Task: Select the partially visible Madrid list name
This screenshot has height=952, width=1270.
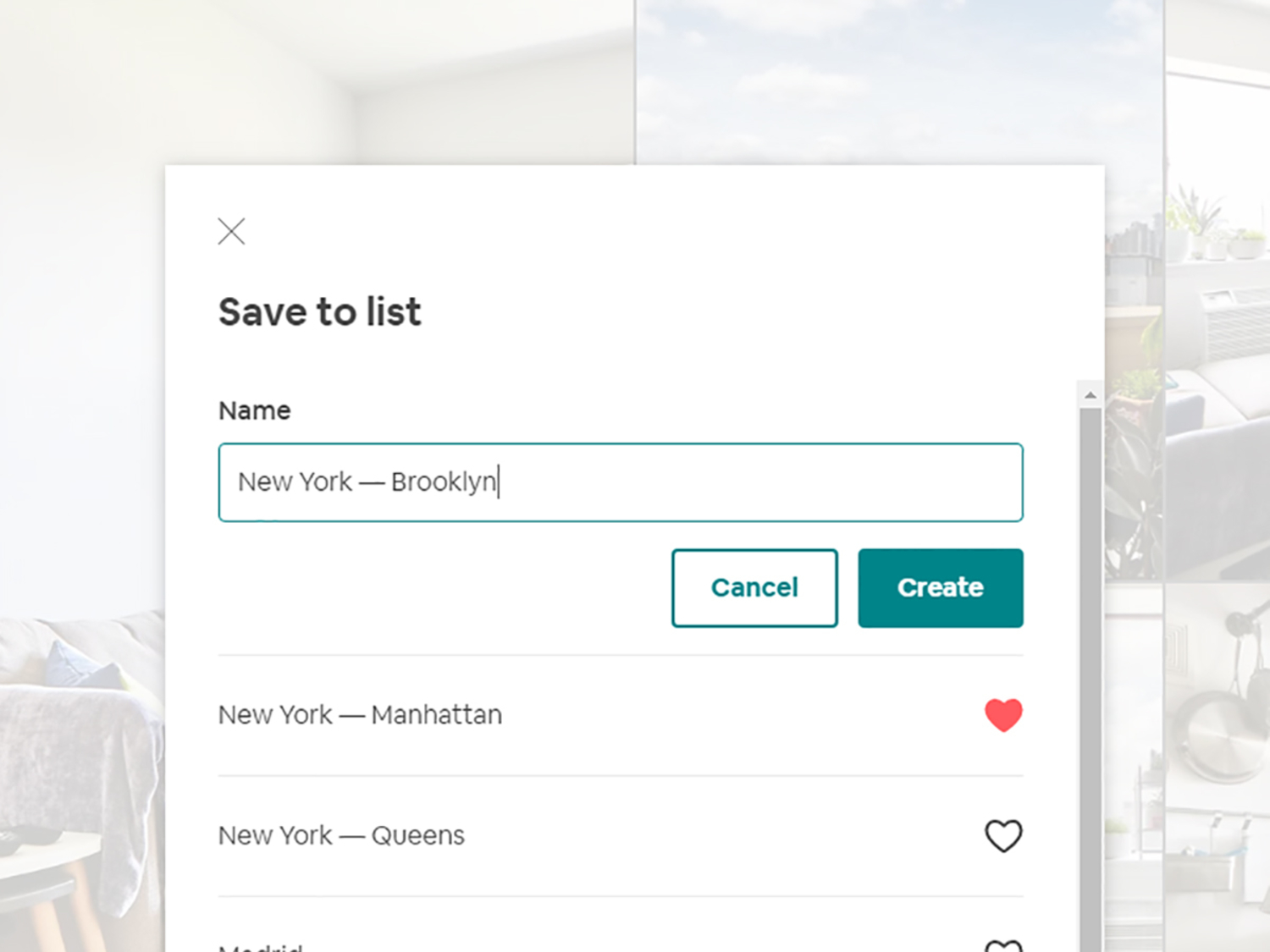Action: point(260,947)
